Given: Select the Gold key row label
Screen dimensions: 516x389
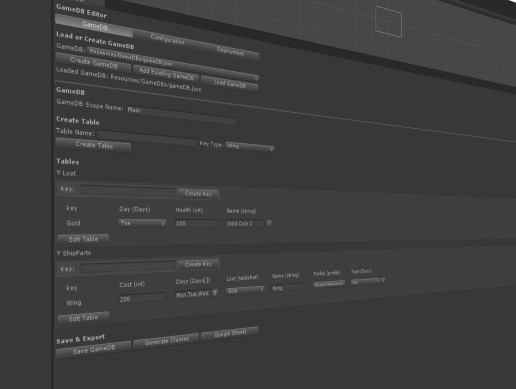Looking at the screenshot, I should coord(73,223).
